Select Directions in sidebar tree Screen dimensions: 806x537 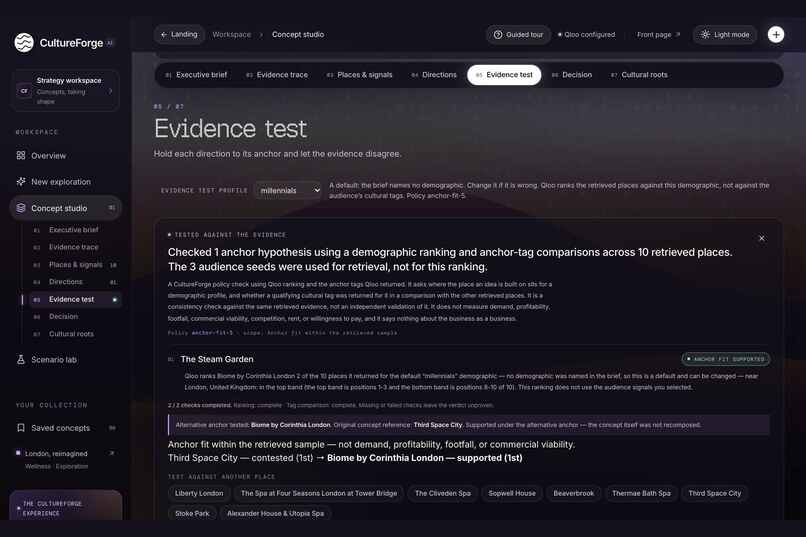75,282
